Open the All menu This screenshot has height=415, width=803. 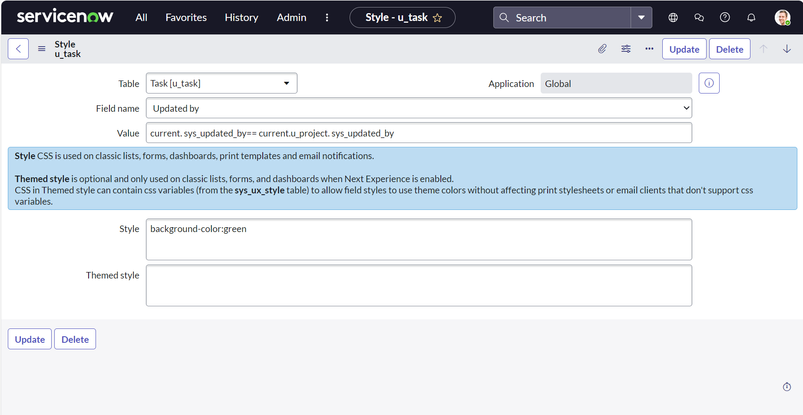coord(141,17)
